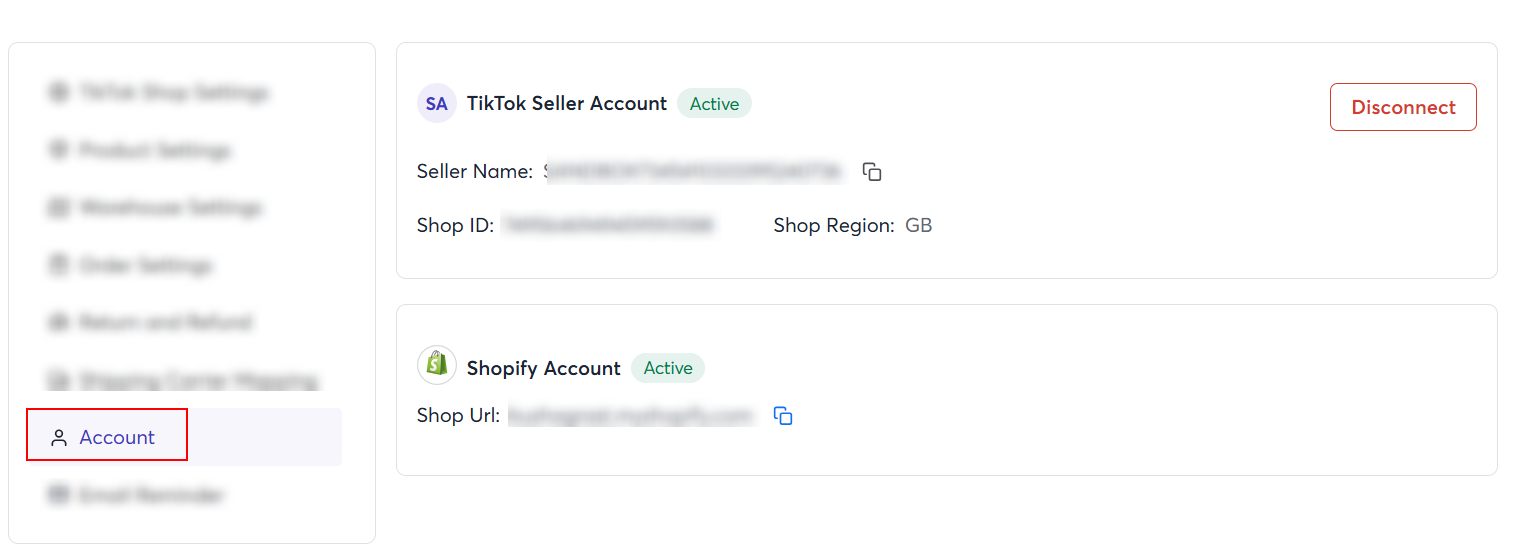Click the Shopify Account Active badge
The image size is (1529, 556).
tap(667, 368)
